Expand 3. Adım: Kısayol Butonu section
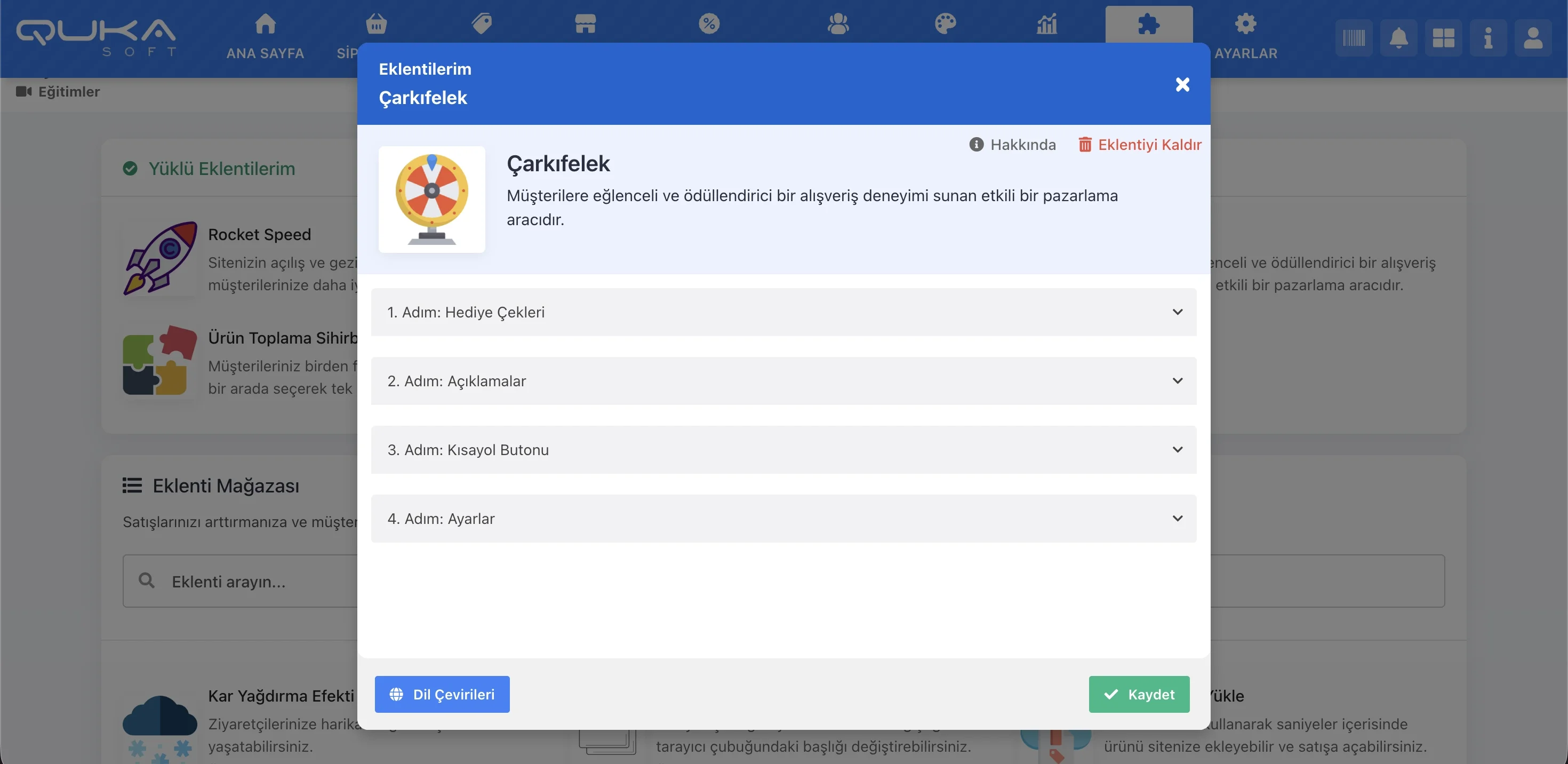The image size is (1568, 764). coord(783,450)
